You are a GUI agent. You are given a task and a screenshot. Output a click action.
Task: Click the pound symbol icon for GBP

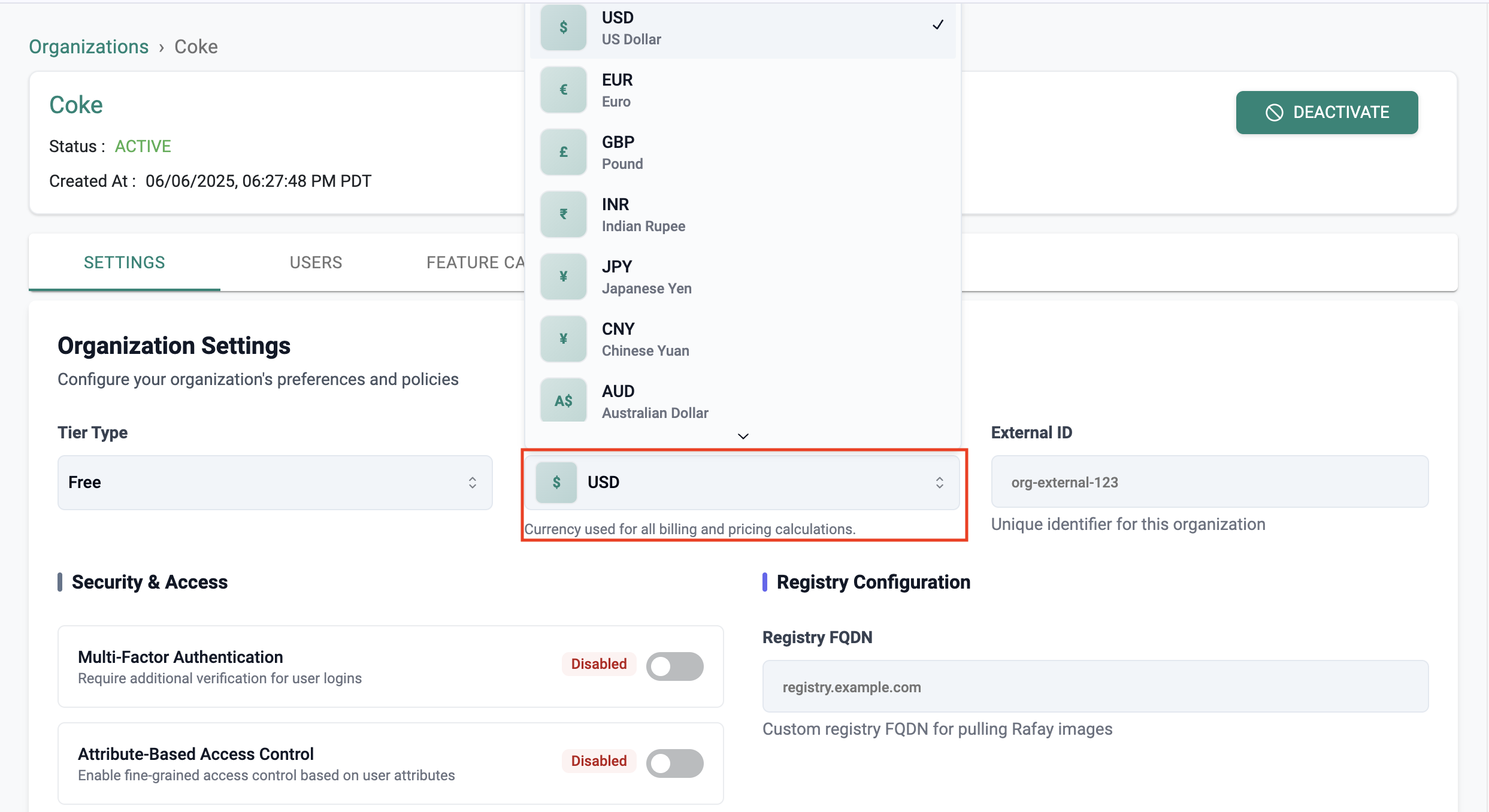[563, 152]
